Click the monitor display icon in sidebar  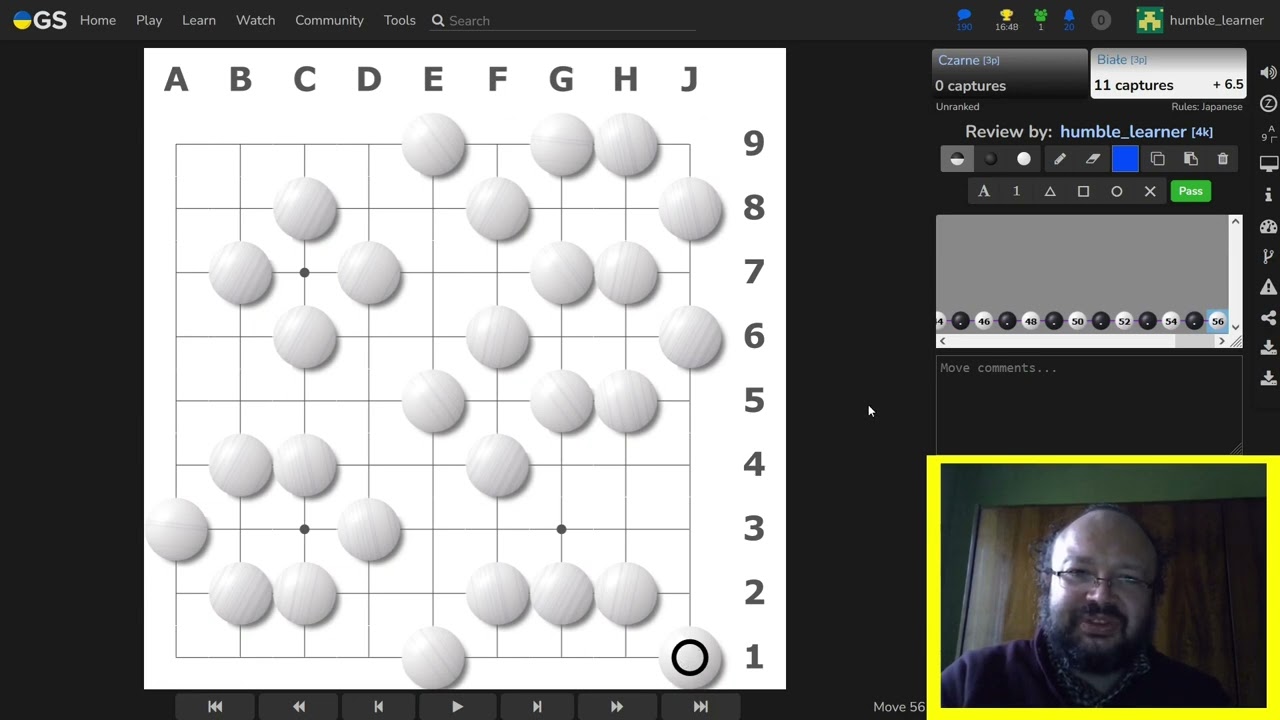tap(1268, 164)
